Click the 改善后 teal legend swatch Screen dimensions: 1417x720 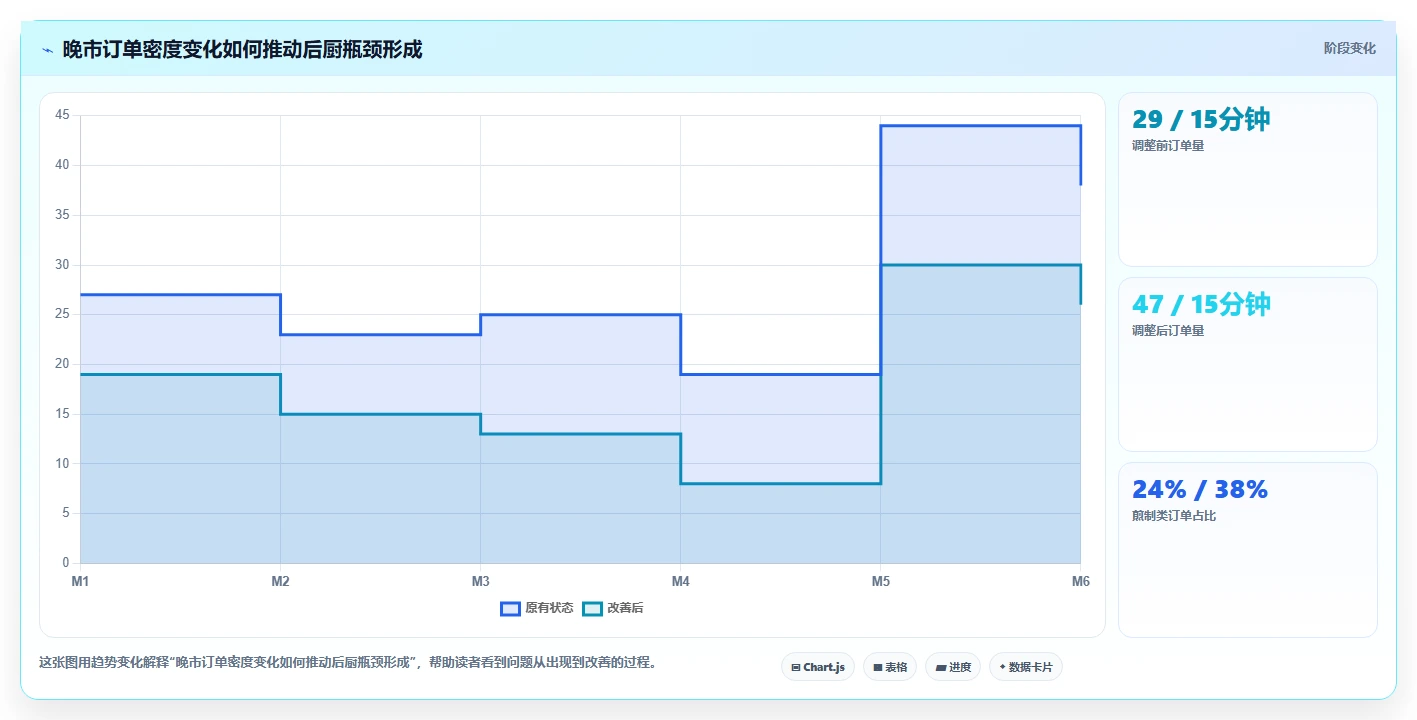[592, 608]
